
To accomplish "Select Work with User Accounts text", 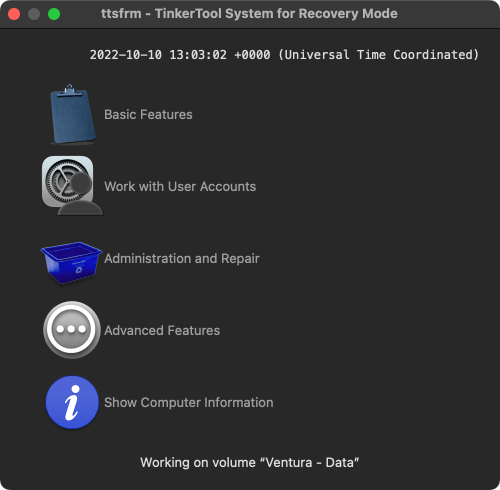I will pos(180,187).
